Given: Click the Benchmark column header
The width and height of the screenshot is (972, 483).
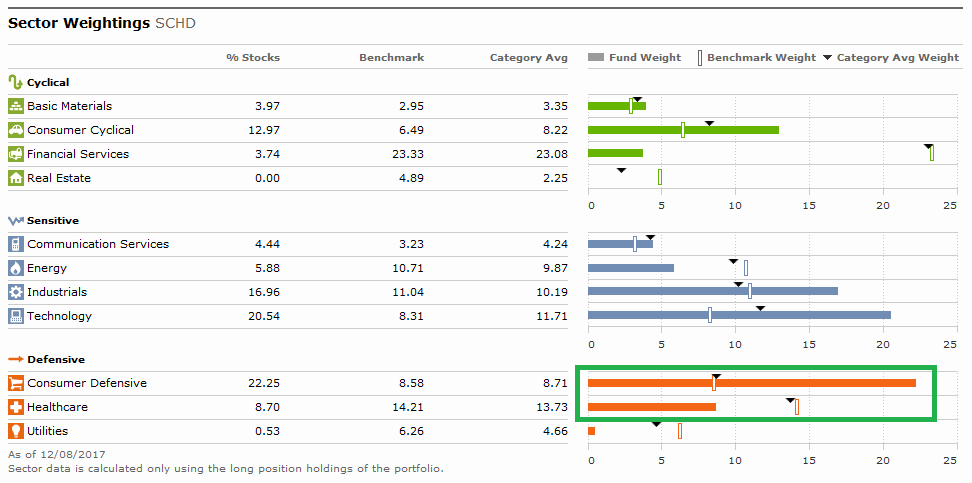Looking at the screenshot, I should tap(391, 58).
